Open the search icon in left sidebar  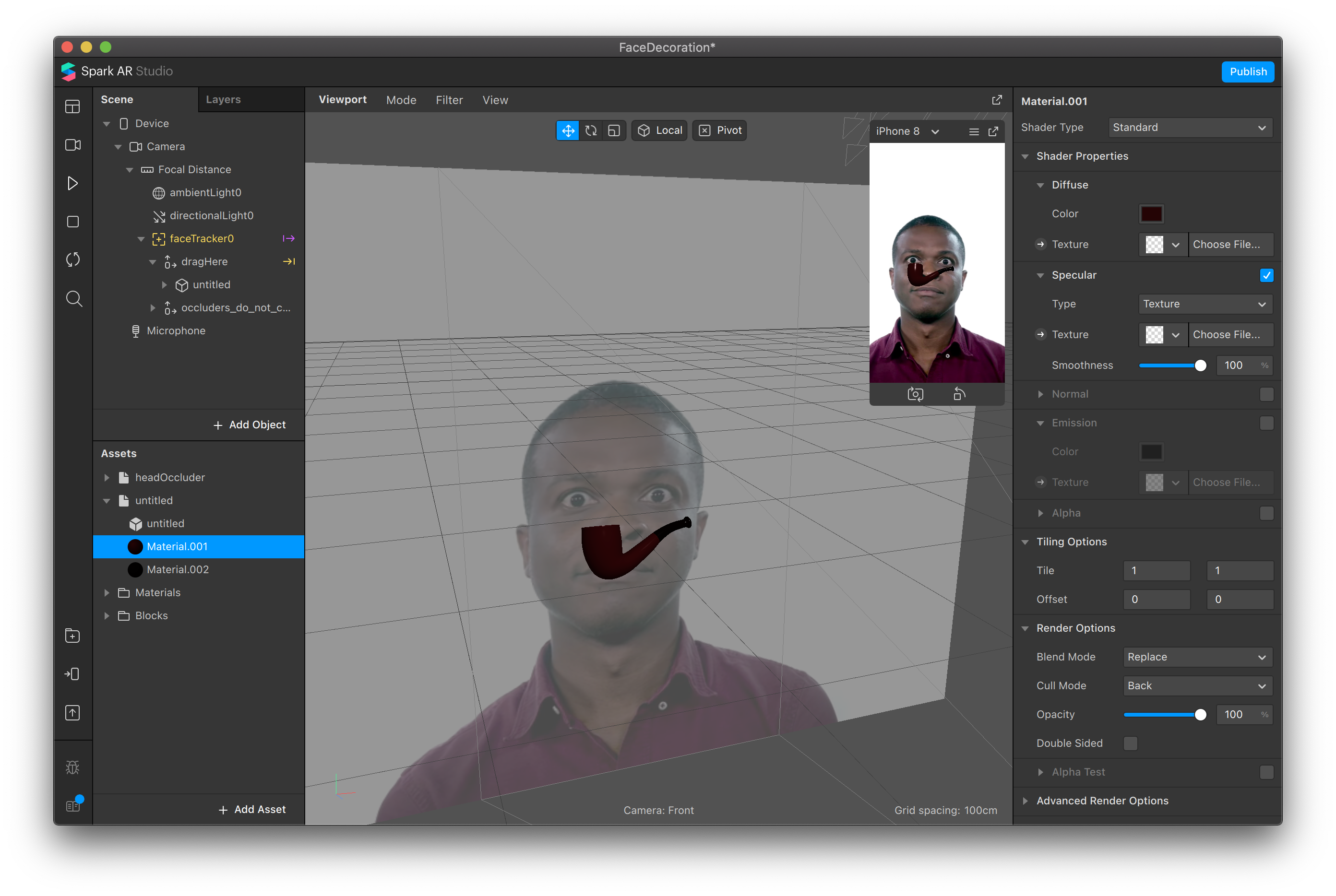tap(73, 298)
